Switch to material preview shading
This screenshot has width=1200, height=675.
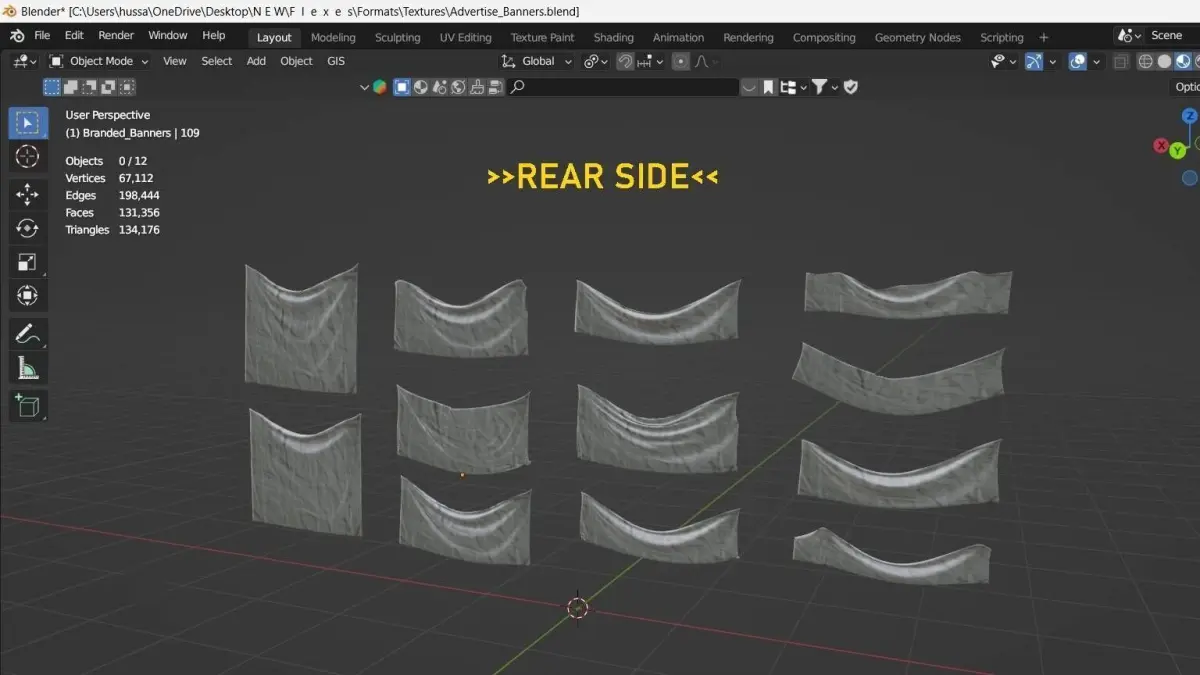[x=1183, y=61]
